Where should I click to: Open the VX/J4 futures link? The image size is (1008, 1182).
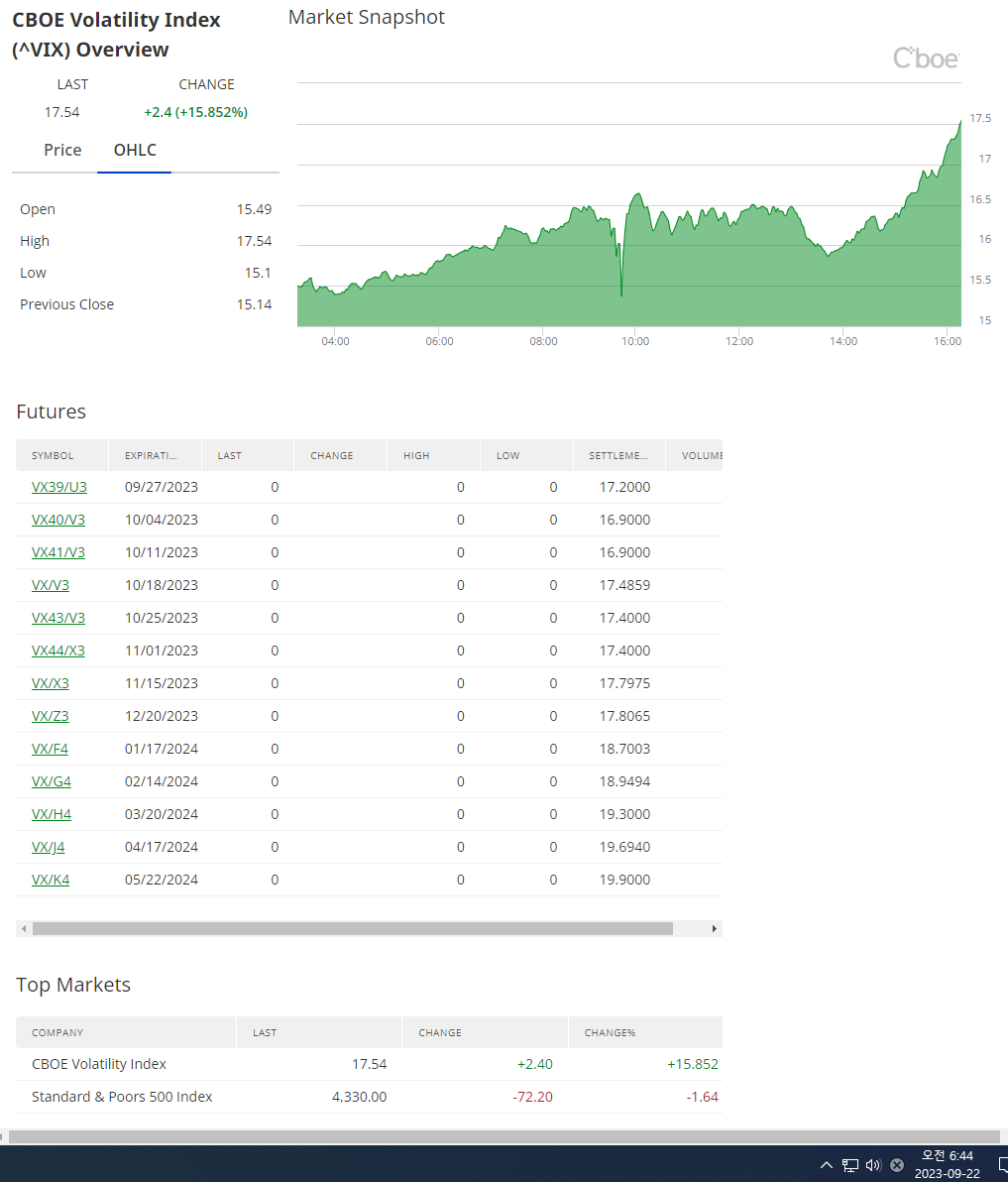click(x=49, y=847)
